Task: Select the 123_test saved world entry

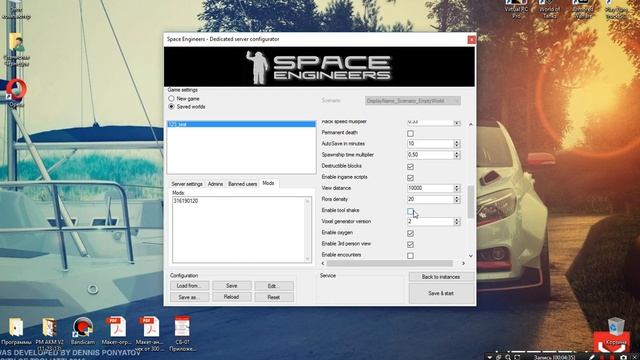Action: pyautogui.click(x=241, y=124)
